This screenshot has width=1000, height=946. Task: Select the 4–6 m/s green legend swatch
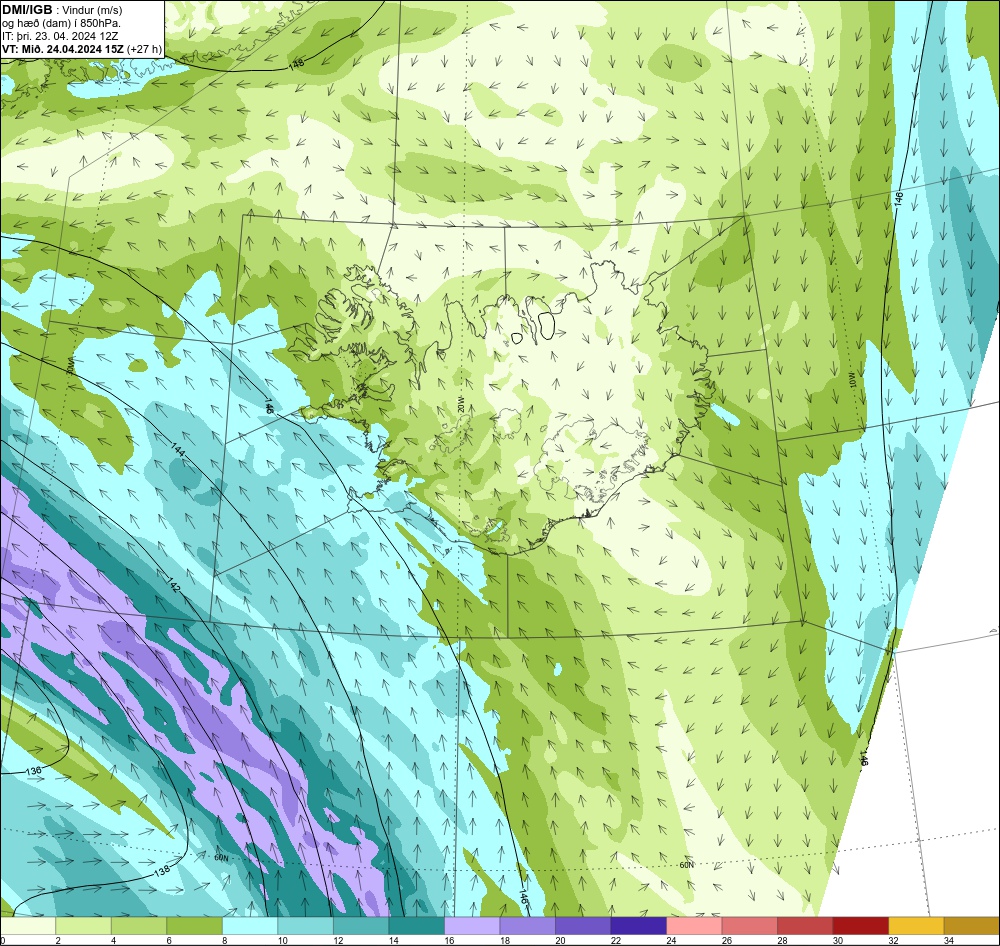139,926
